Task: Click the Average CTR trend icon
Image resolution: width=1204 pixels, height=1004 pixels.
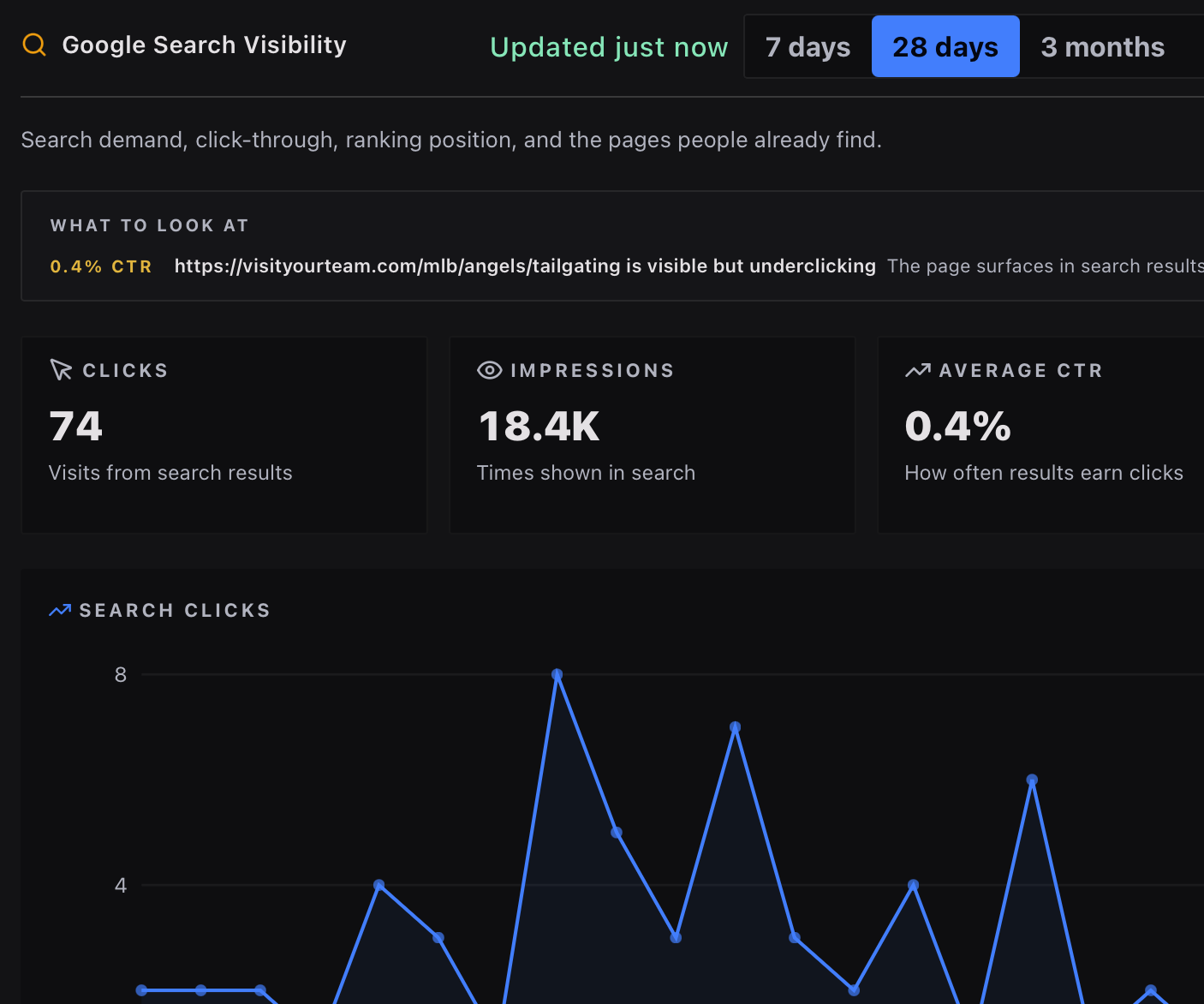Action: pos(918,370)
